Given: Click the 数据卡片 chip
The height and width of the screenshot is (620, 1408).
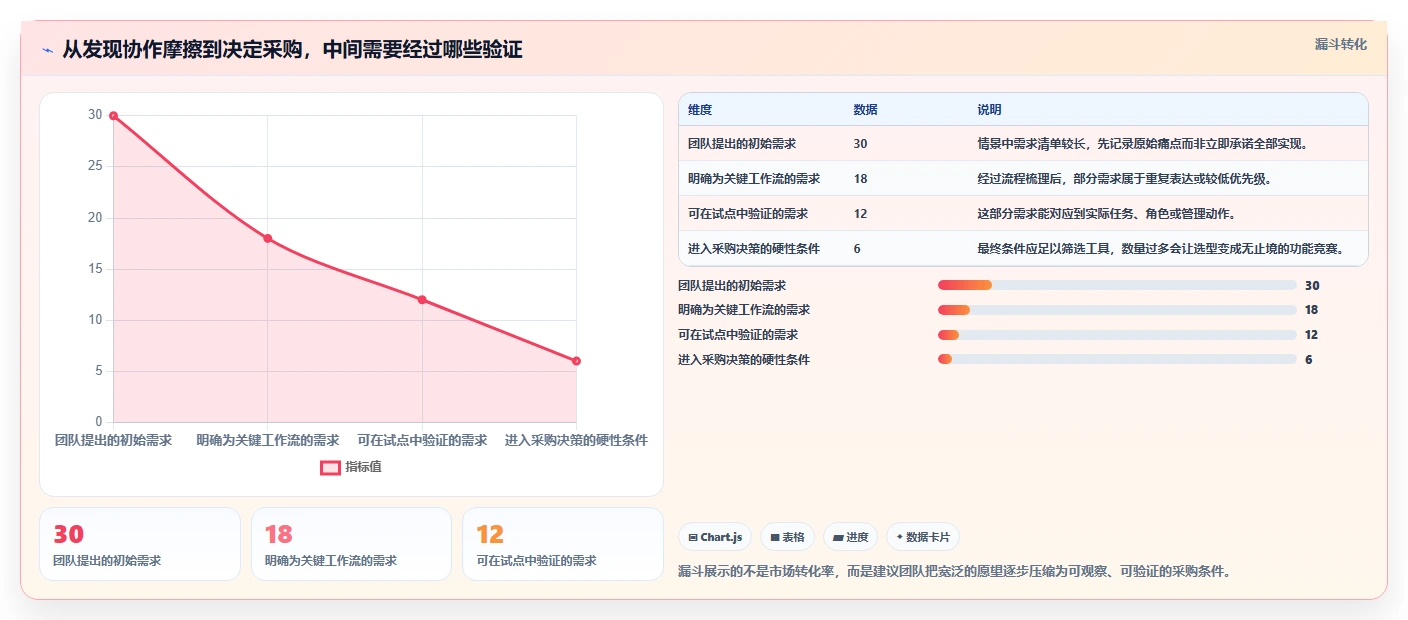Looking at the screenshot, I should [922, 537].
